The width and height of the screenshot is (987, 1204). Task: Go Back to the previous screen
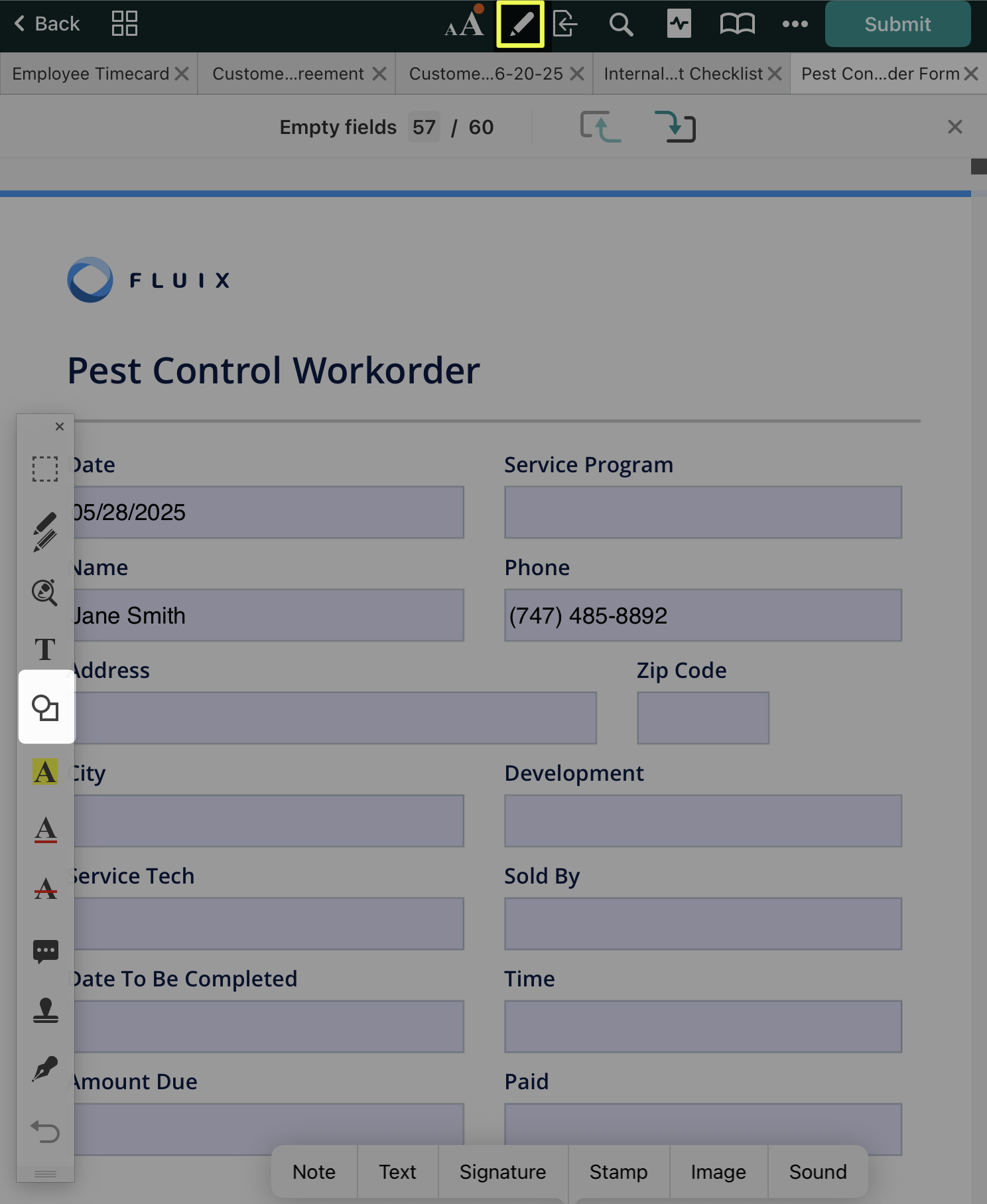46,25
